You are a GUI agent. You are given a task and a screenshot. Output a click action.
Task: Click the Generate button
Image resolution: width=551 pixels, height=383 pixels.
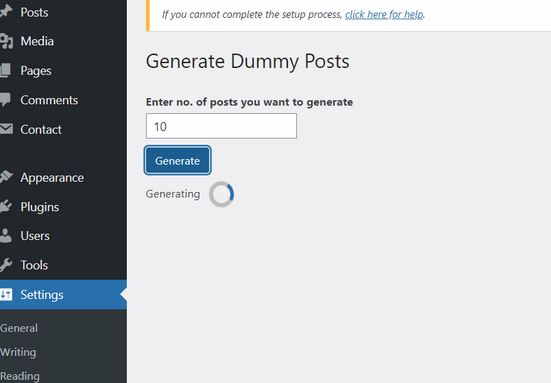pos(177,160)
